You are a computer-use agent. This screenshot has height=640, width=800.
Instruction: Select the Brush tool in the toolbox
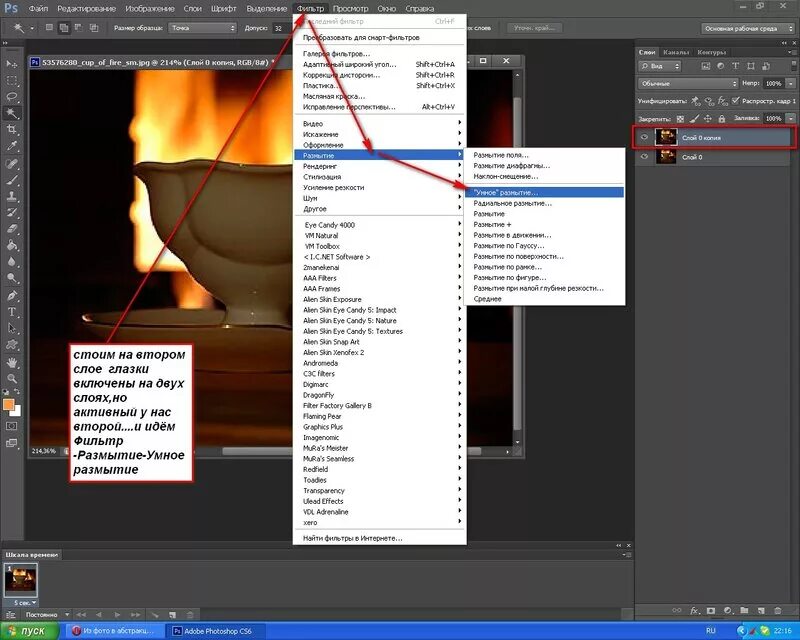[12, 180]
